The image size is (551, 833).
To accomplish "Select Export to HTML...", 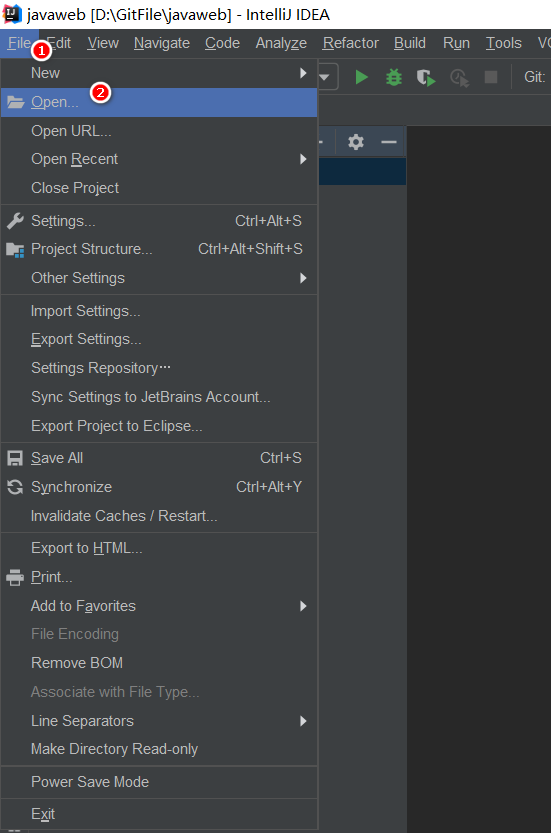I will tap(159, 548).
